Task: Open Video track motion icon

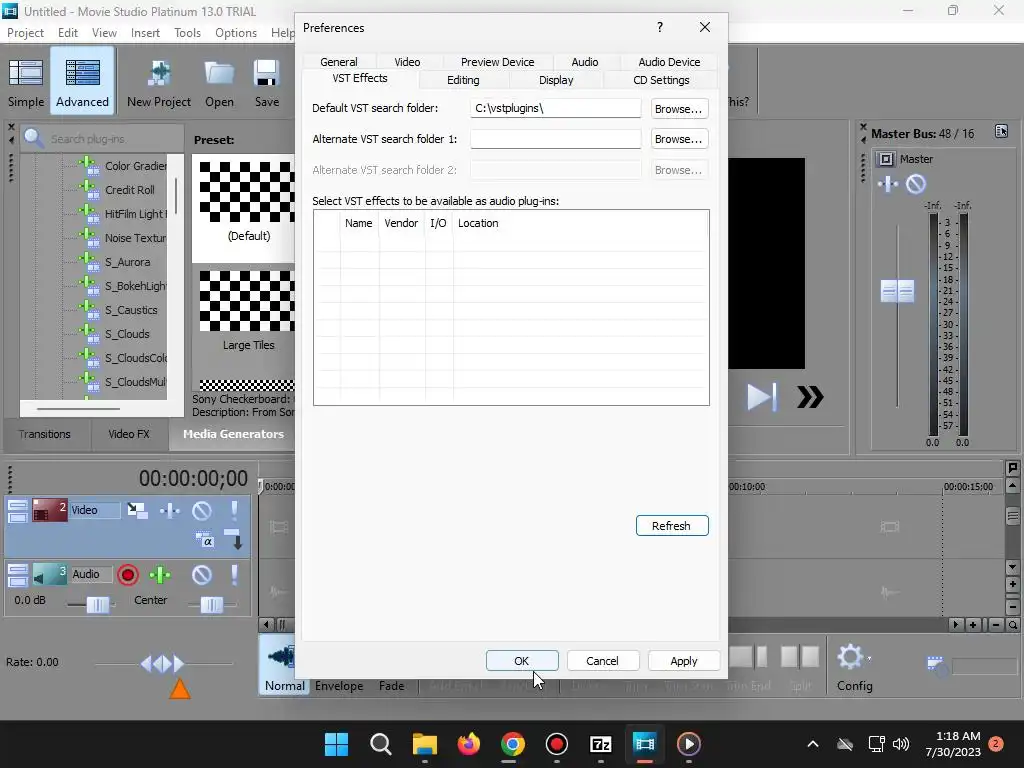Action: (x=137, y=510)
